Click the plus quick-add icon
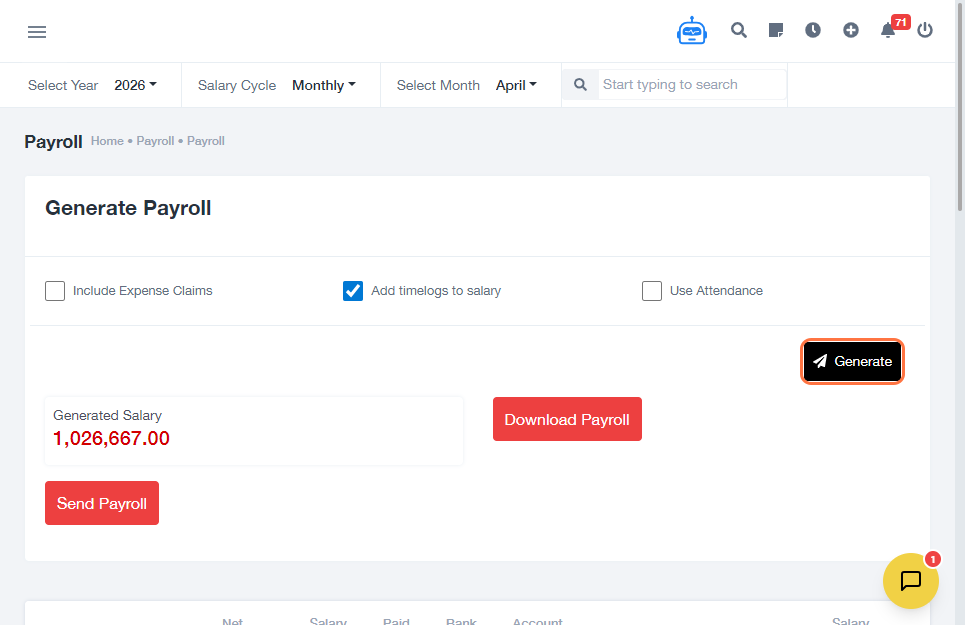Screen dimensions: 965x625 point(851,31)
